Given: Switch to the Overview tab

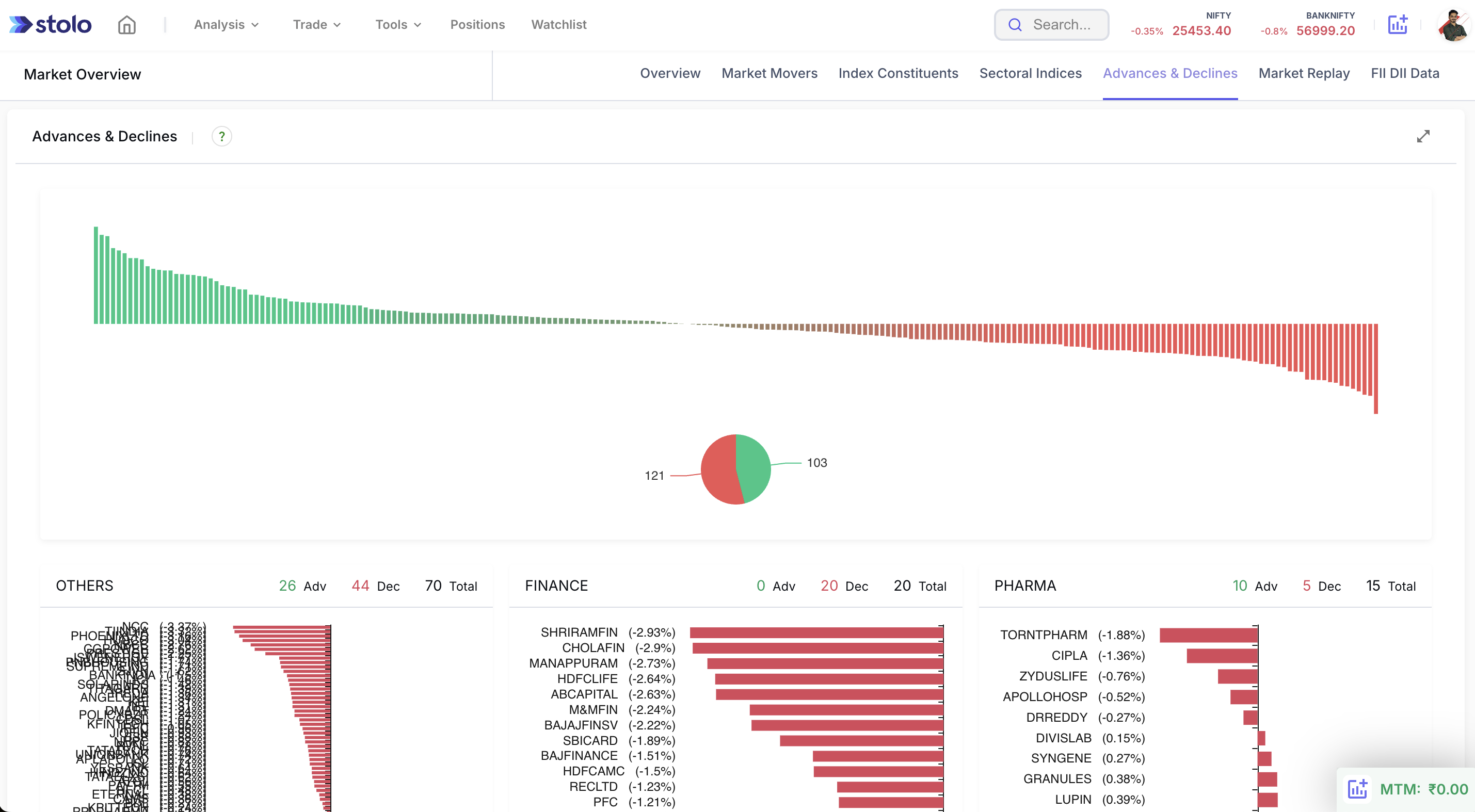Looking at the screenshot, I should tap(670, 73).
